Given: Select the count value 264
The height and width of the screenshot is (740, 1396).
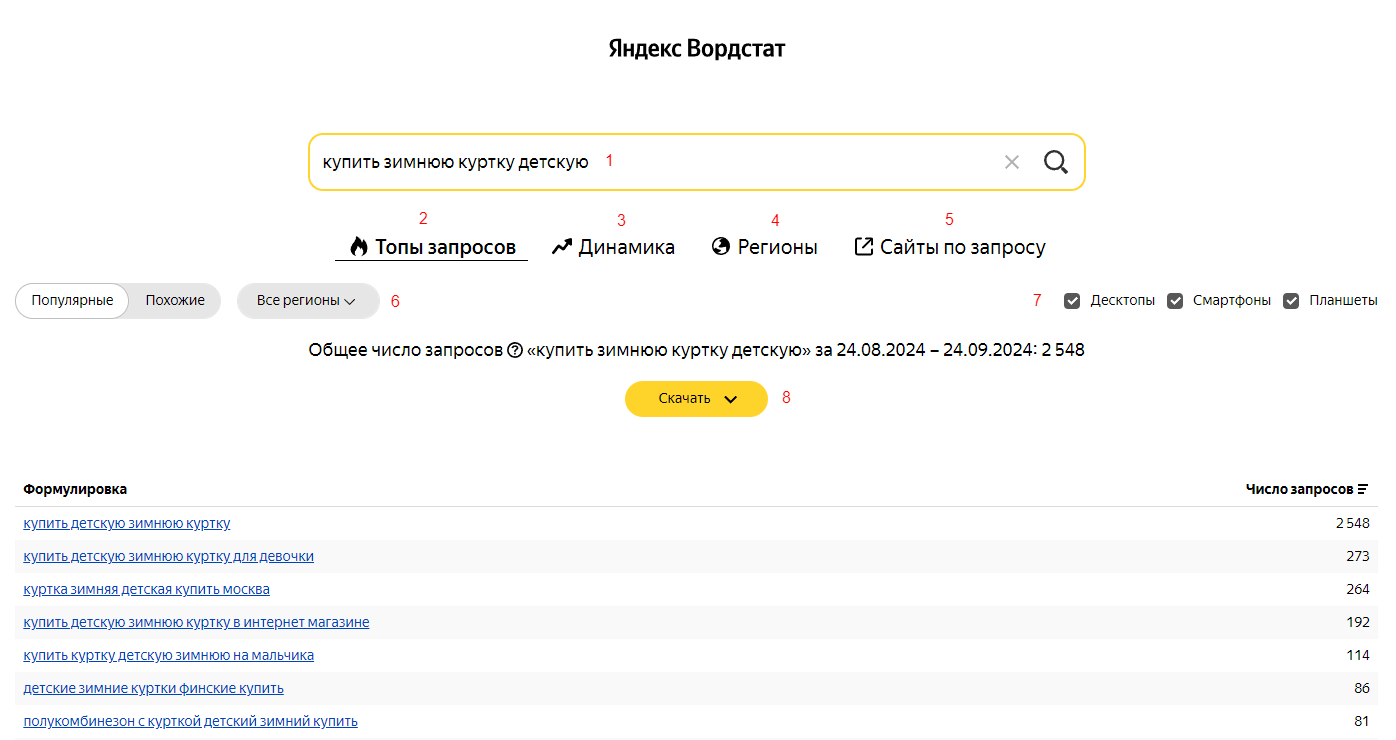Looking at the screenshot, I should coord(1358,589).
